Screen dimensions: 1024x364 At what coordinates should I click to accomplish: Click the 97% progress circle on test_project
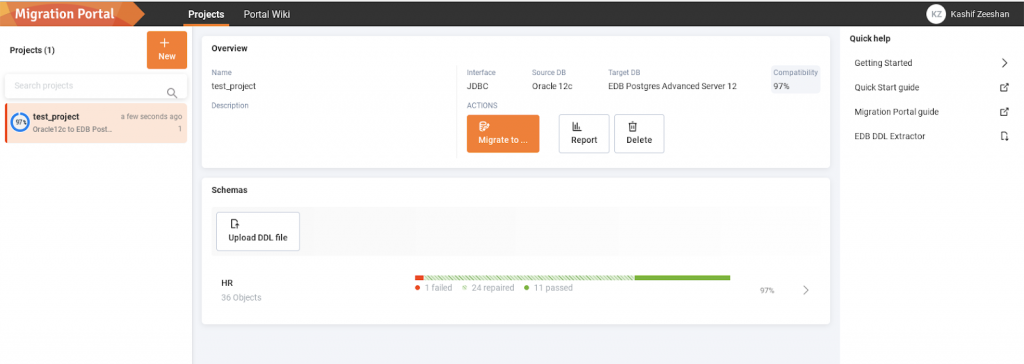click(20, 122)
